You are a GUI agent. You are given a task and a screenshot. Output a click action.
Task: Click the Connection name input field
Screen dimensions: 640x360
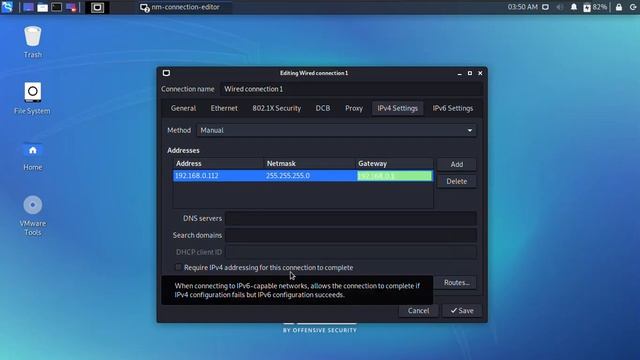pos(351,89)
